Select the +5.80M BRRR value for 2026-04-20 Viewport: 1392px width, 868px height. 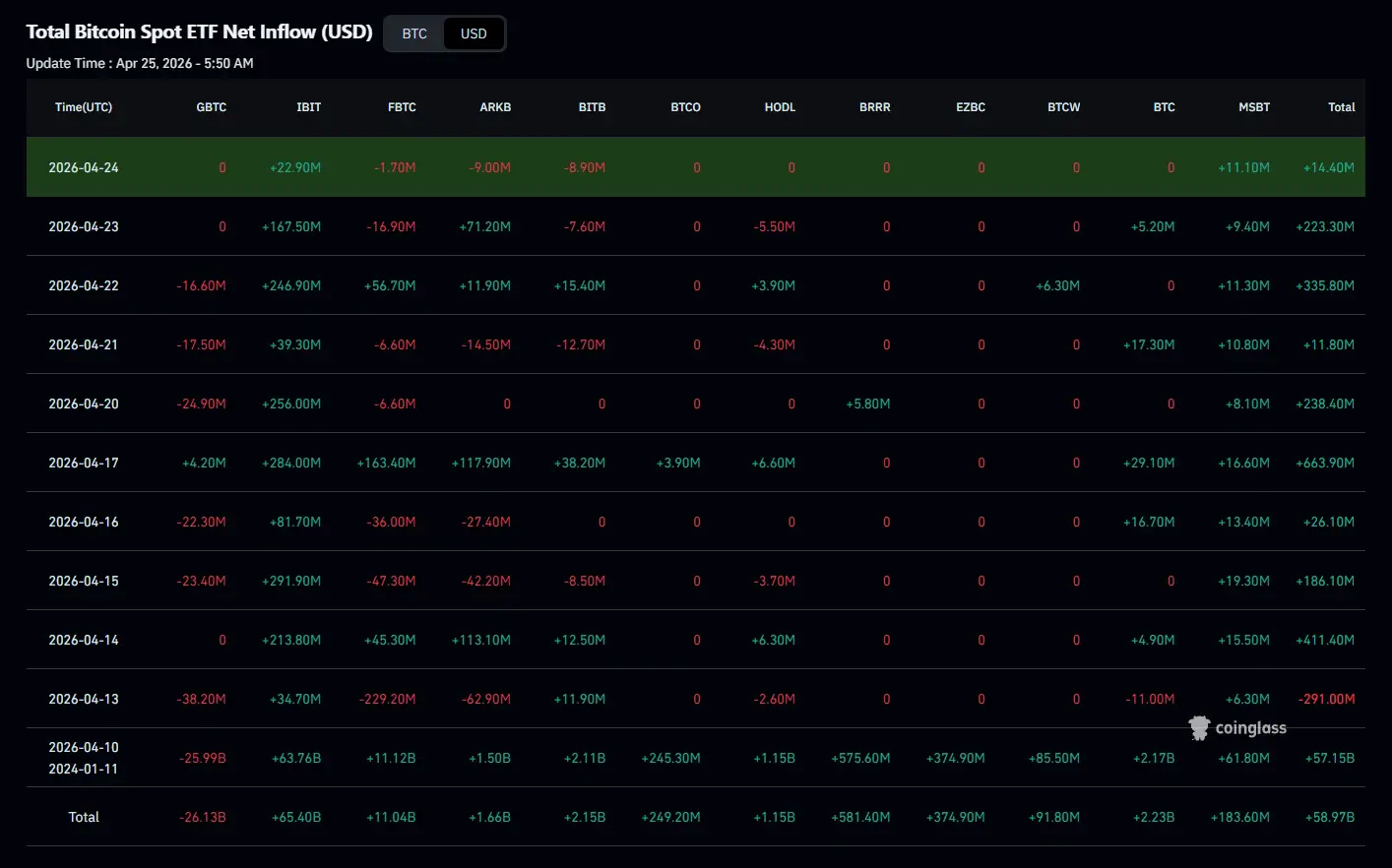coord(868,403)
